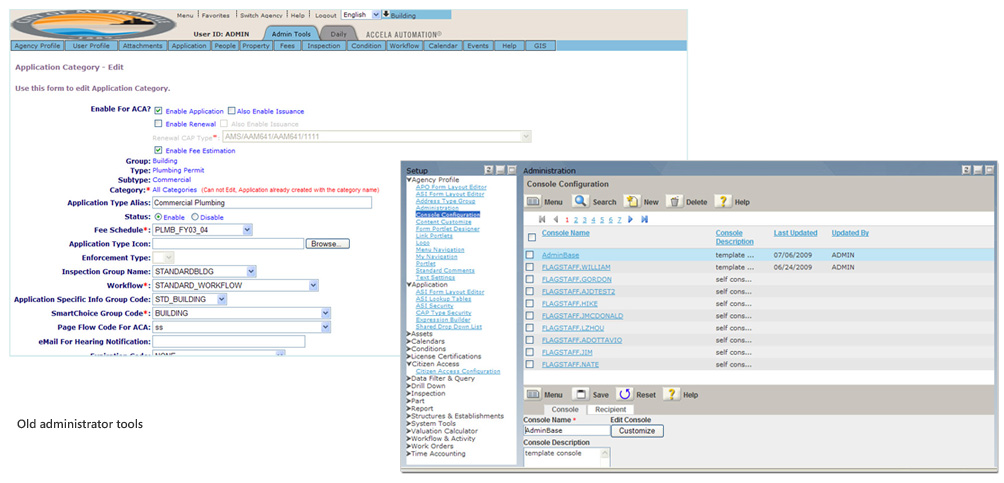Open the Citizen Access Configuration link

(x=458, y=372)
